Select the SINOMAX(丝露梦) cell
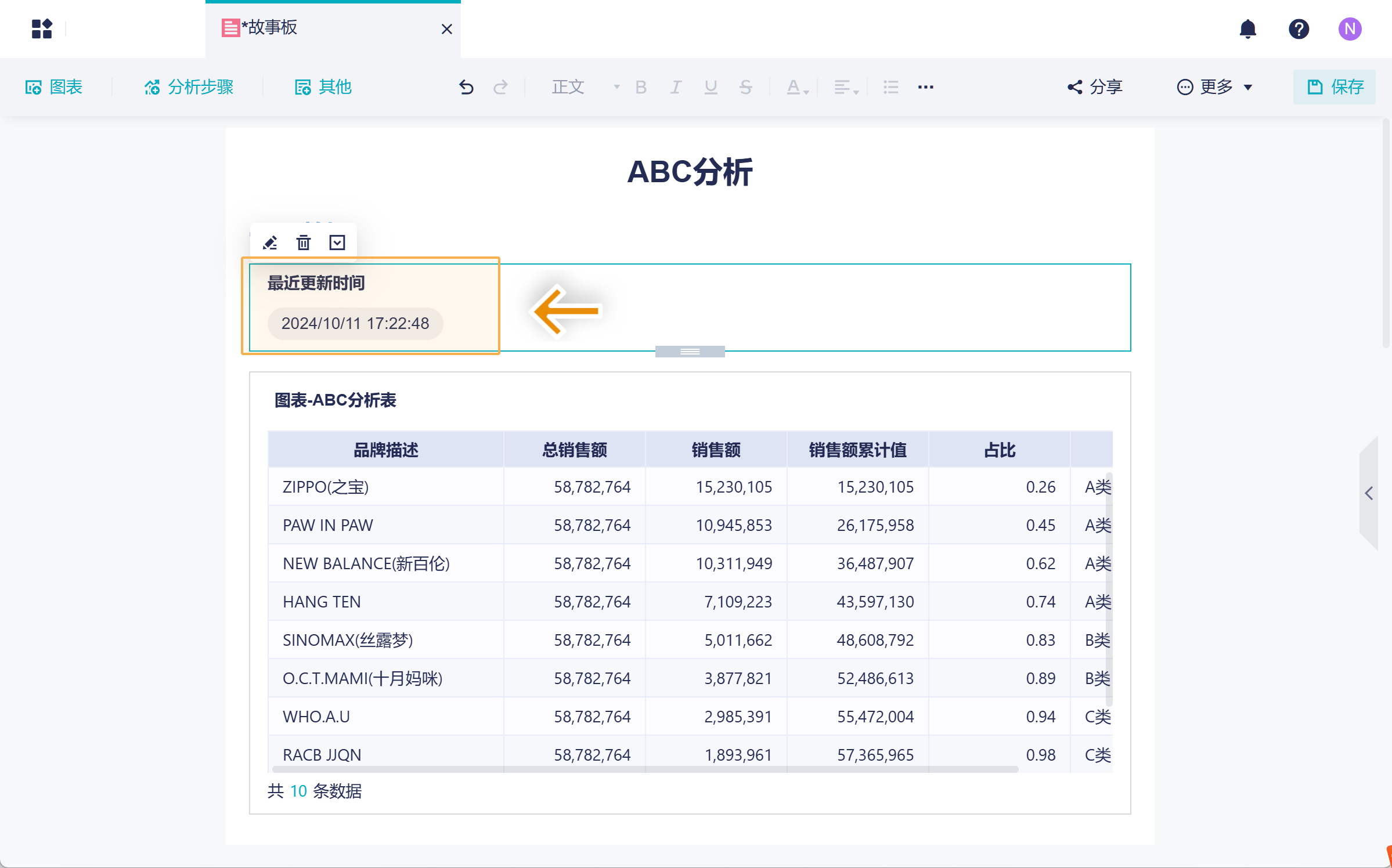This screenshot has height=868, width=1392. 386,640
